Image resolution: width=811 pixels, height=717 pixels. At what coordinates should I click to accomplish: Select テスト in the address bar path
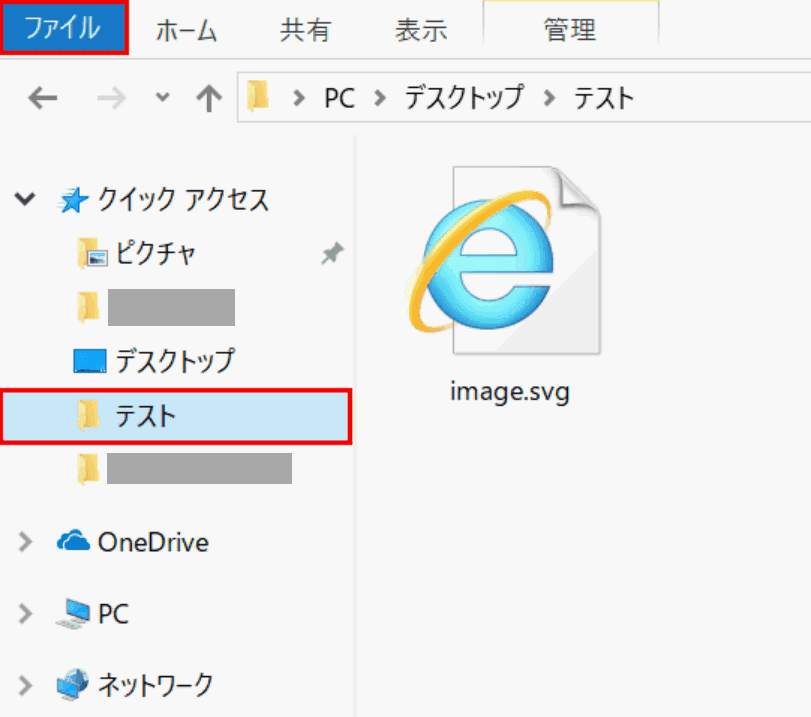click(604, 98)
